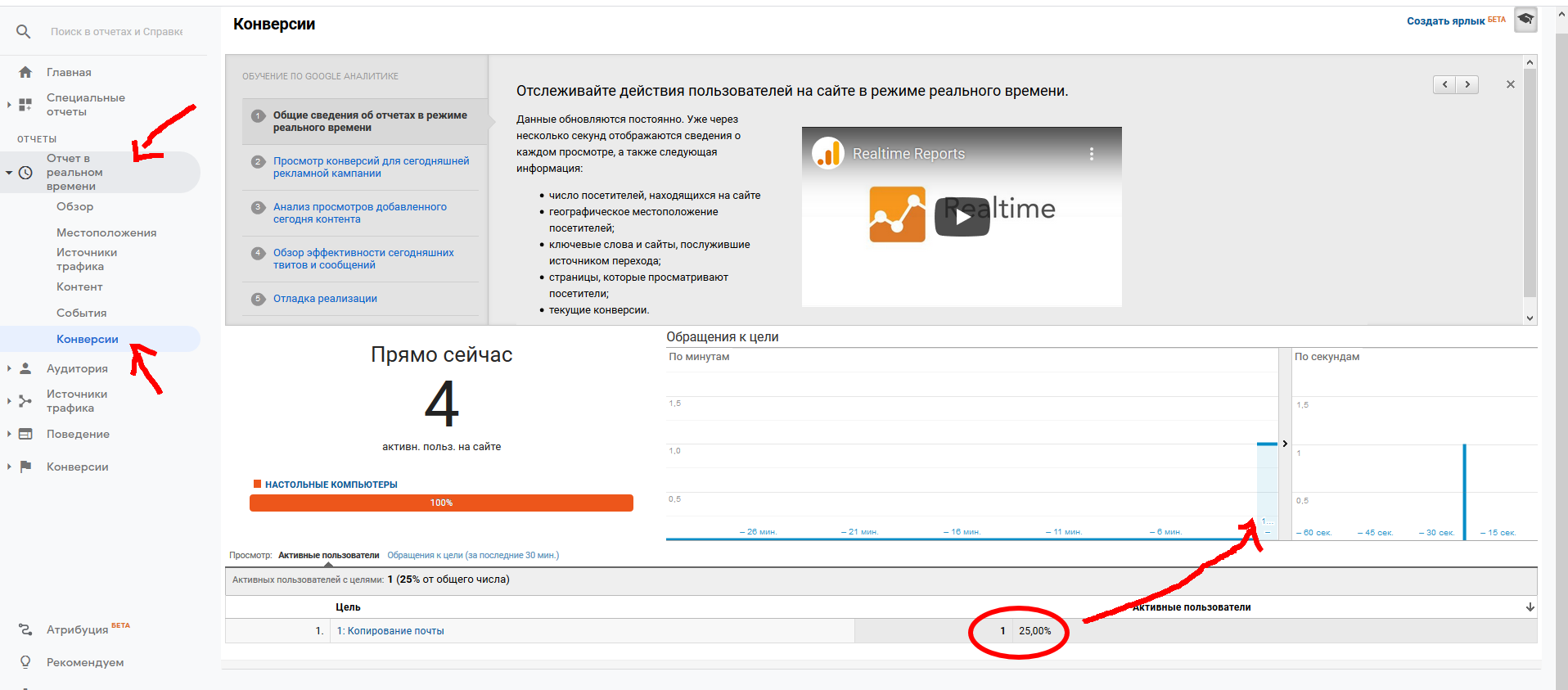1568x690 pixels.
Task: Open Обзор realtime report
Action: tap(74, 206)
